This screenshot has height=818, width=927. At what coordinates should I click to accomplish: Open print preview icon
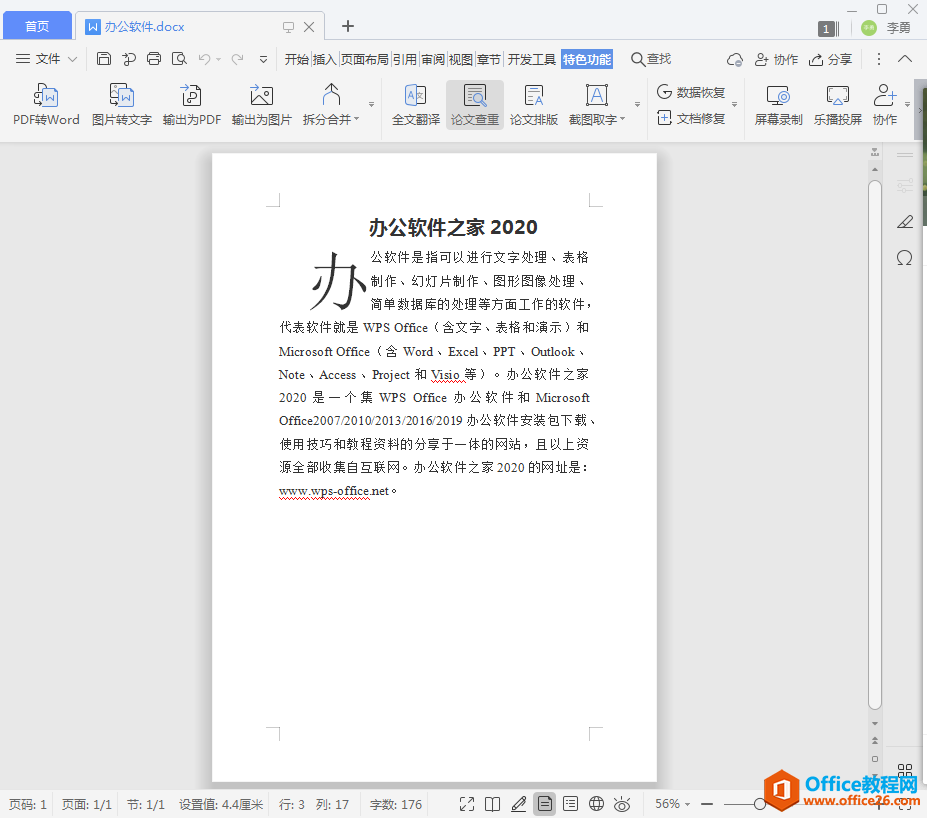179,59
